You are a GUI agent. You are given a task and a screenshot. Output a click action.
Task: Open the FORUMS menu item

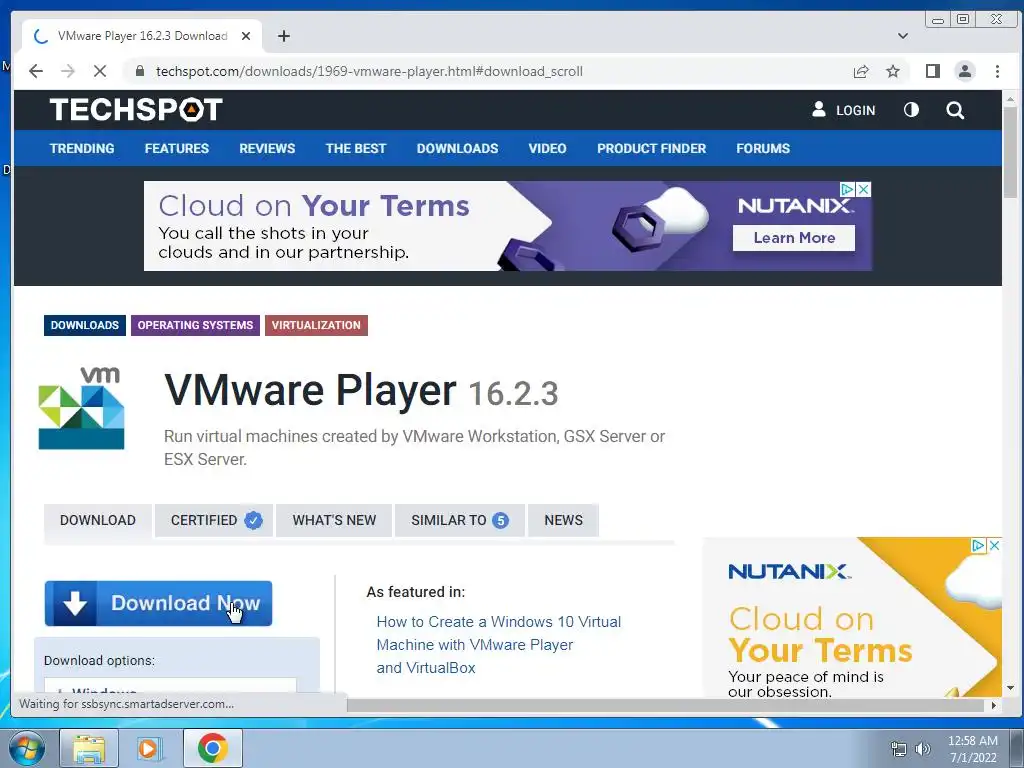point(763,148)
